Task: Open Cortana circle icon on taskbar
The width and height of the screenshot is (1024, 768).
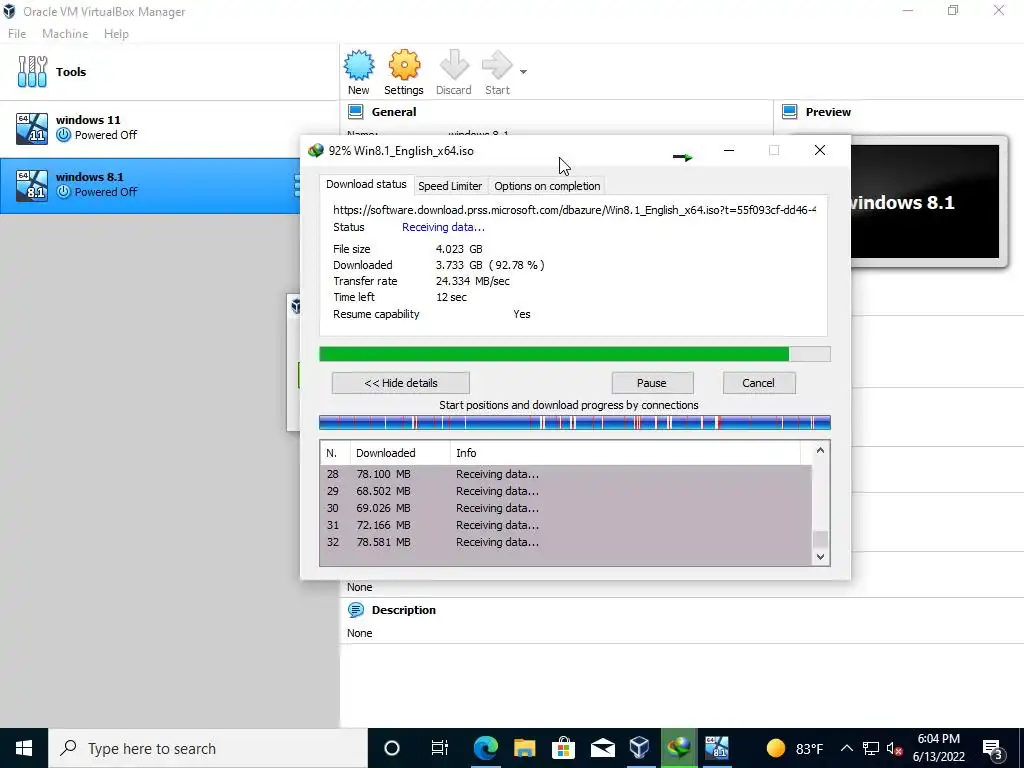Action: (391, 748)
